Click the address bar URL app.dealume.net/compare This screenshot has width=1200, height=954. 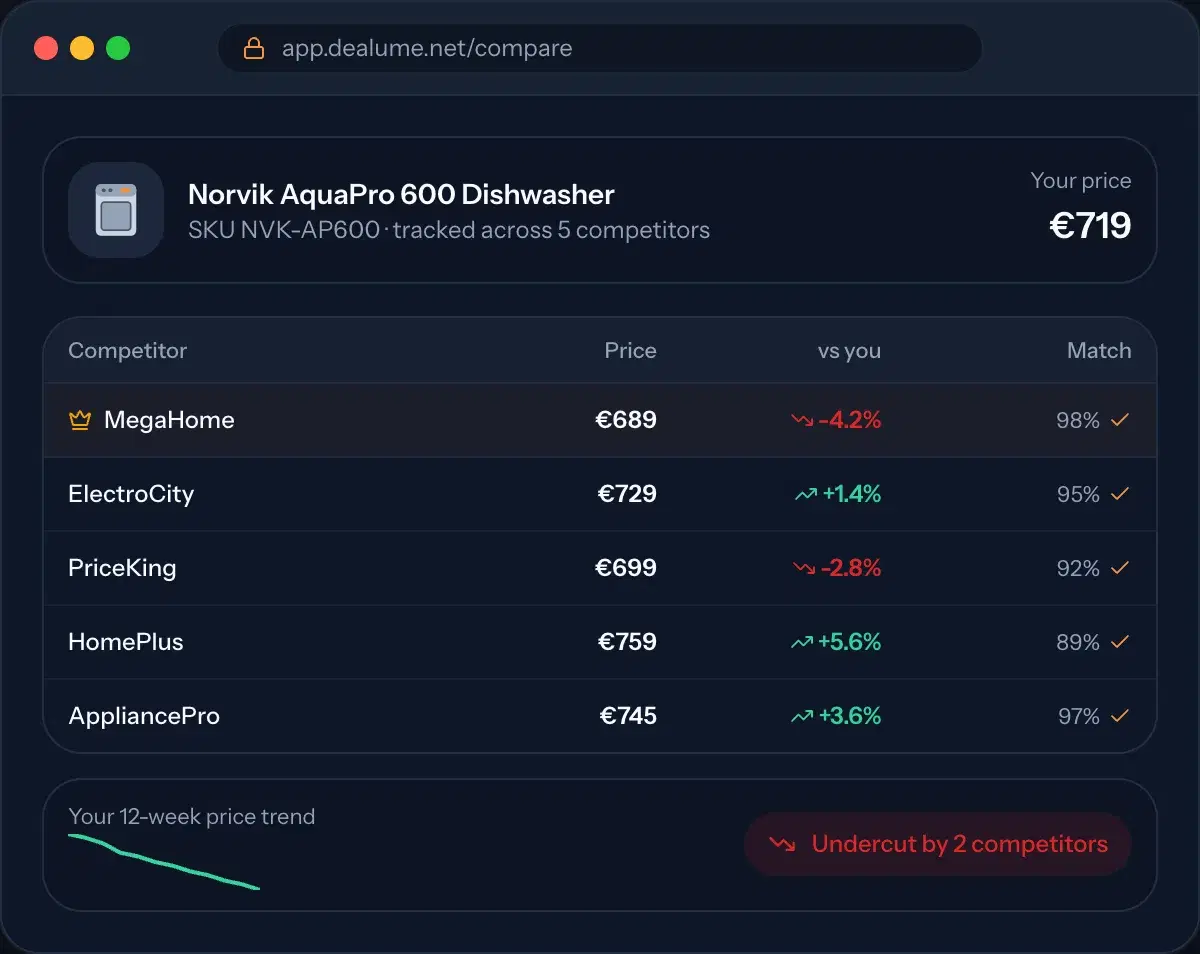(427, 48)
